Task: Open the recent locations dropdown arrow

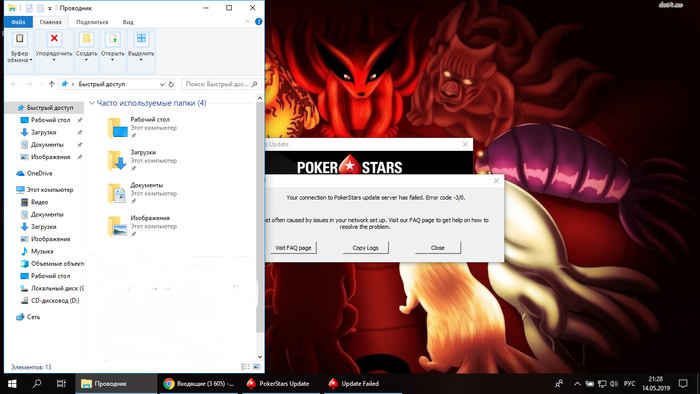Action: [41, 84]
